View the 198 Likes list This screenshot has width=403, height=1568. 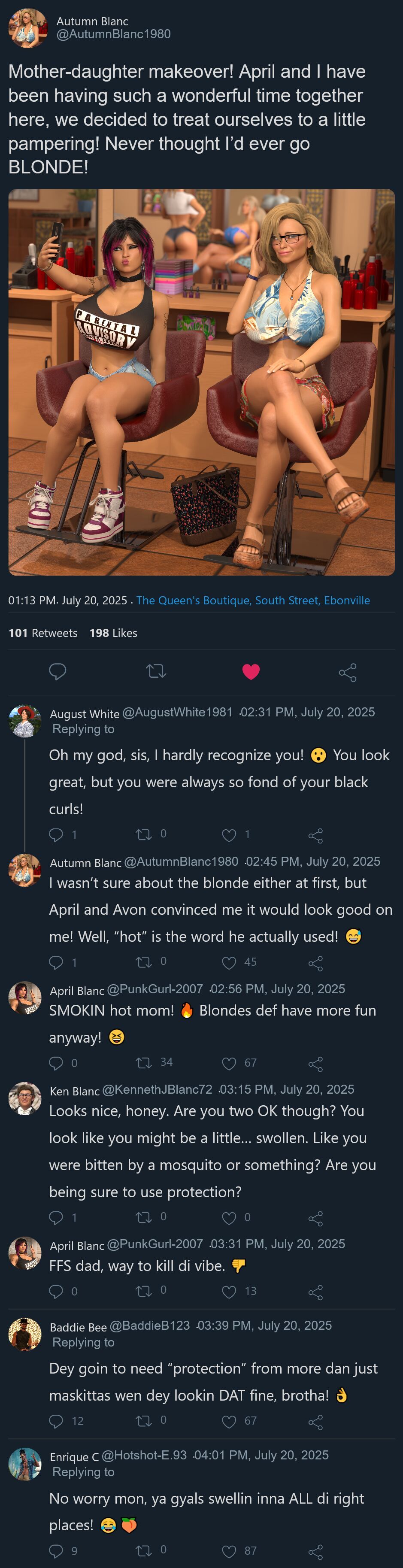(x=113, y=633)
